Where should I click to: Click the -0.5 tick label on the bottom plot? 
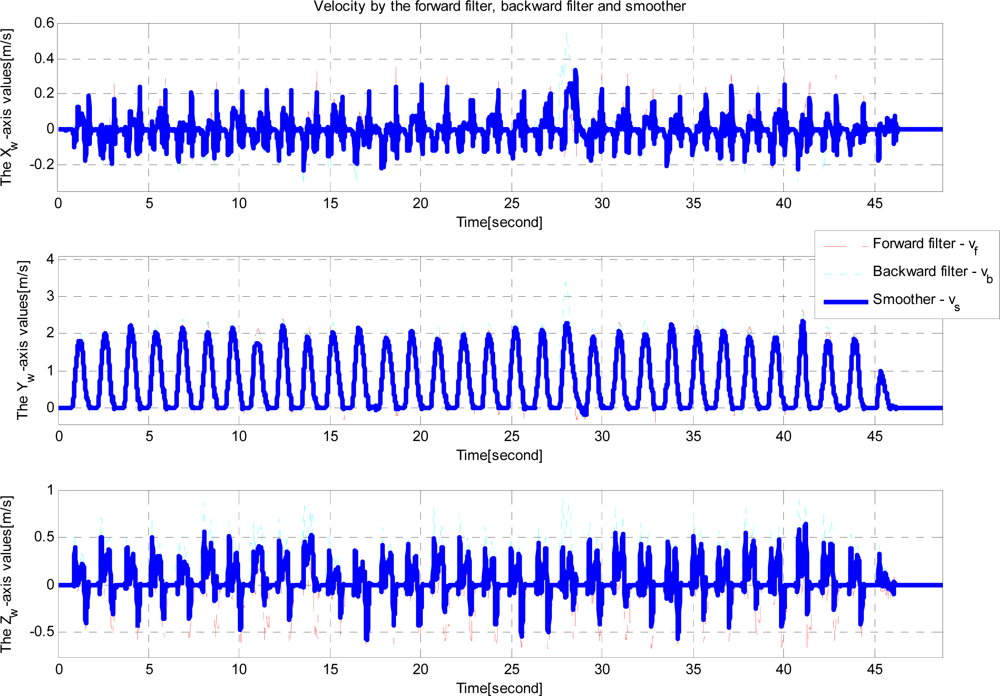pyautogui.click(x=41, y=632)
